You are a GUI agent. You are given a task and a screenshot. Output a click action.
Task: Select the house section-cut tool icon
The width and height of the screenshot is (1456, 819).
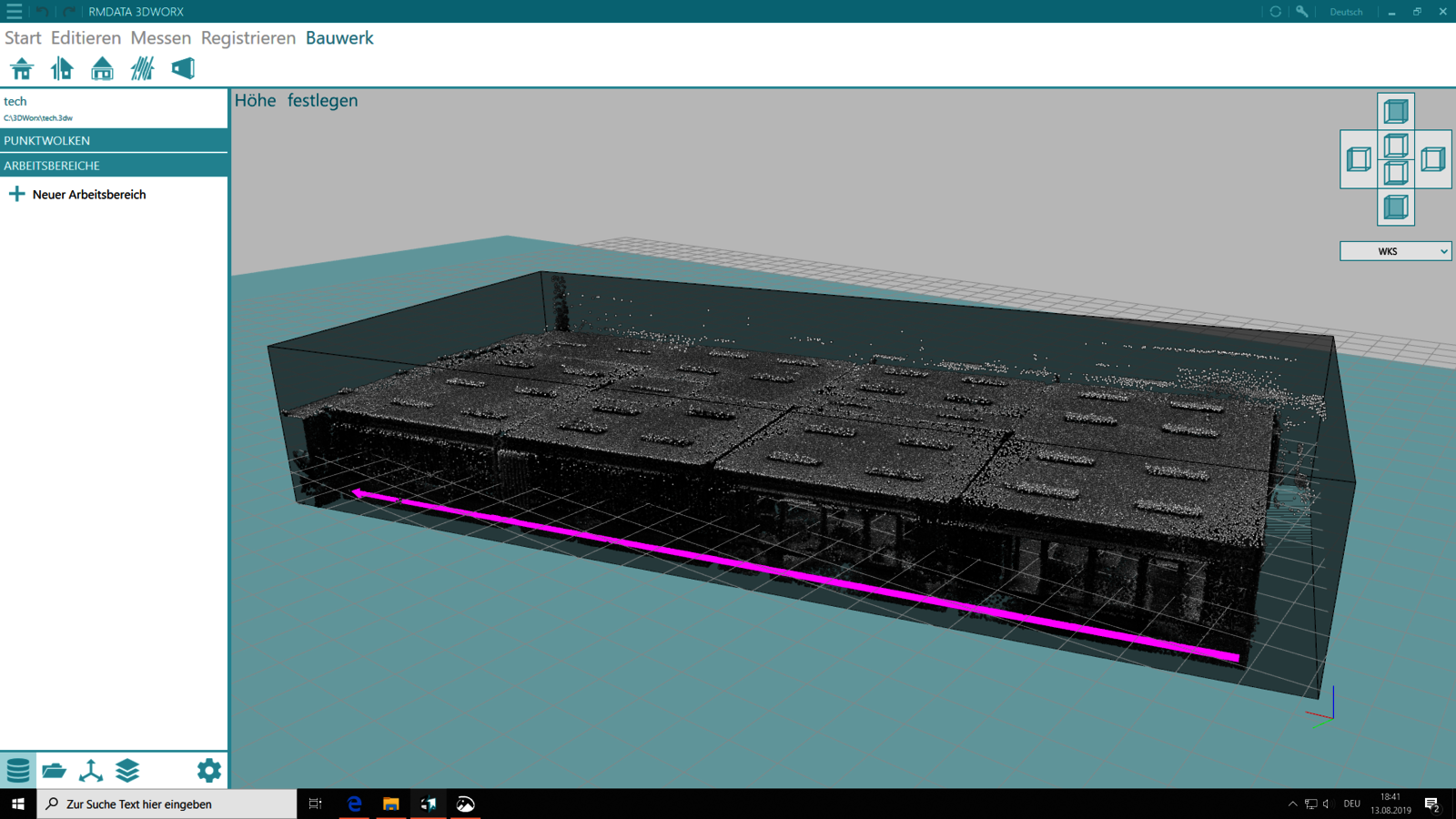pyautogui.click(x=62, y=69)
